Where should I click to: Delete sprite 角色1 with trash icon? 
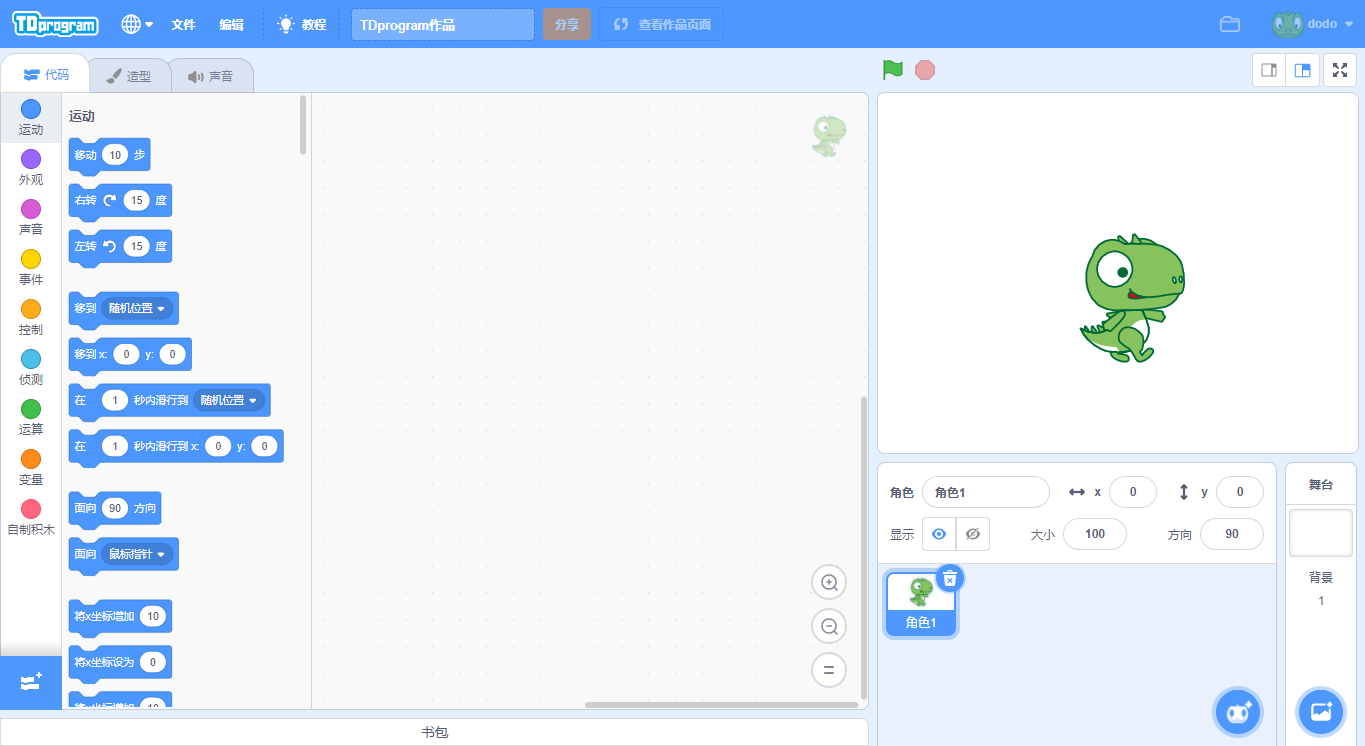pyautogui.click(x=950, y=578)
